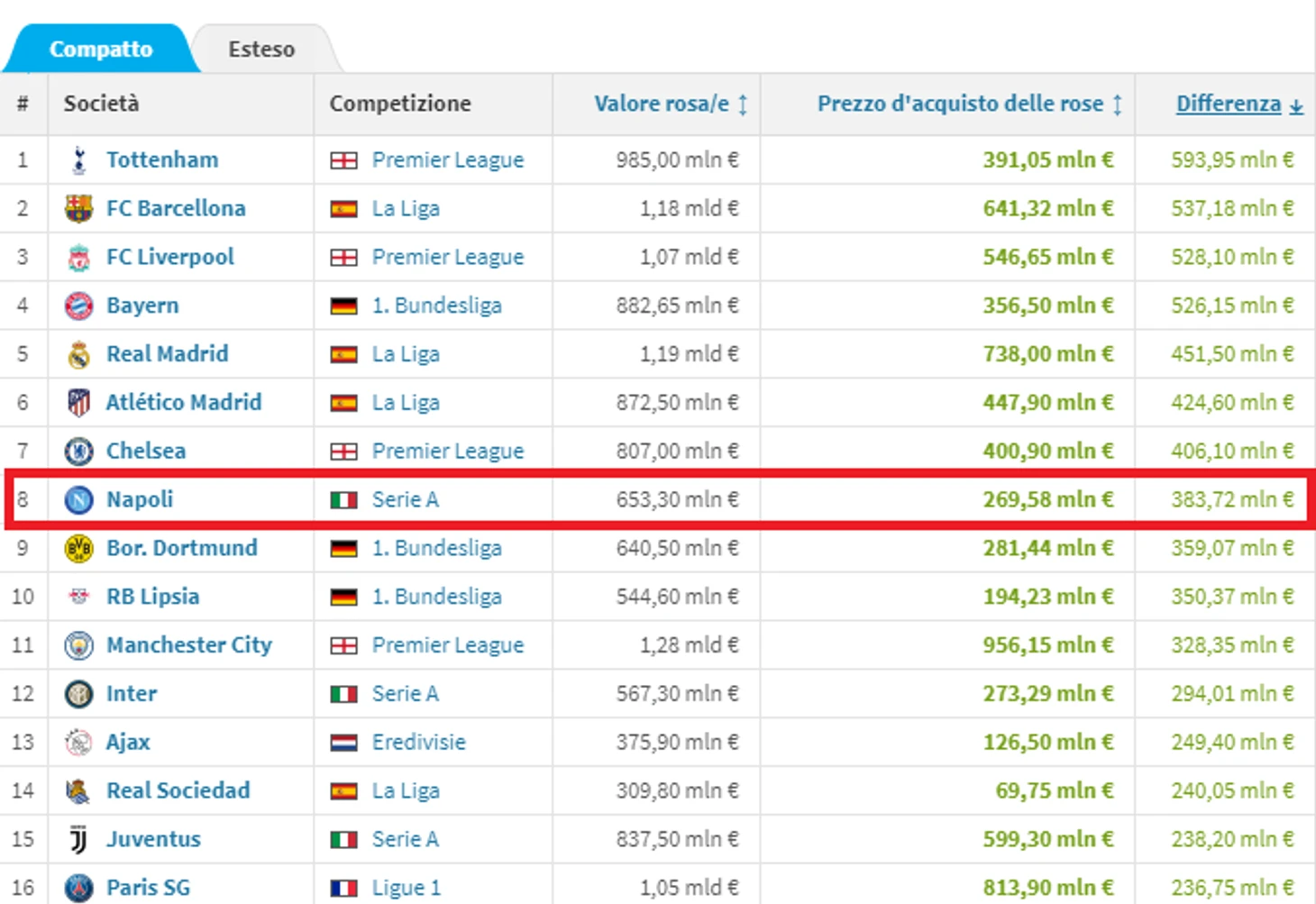Click the Competizione column header
The height and width of the screenshot is (904, 1316).
click(400, 104)
